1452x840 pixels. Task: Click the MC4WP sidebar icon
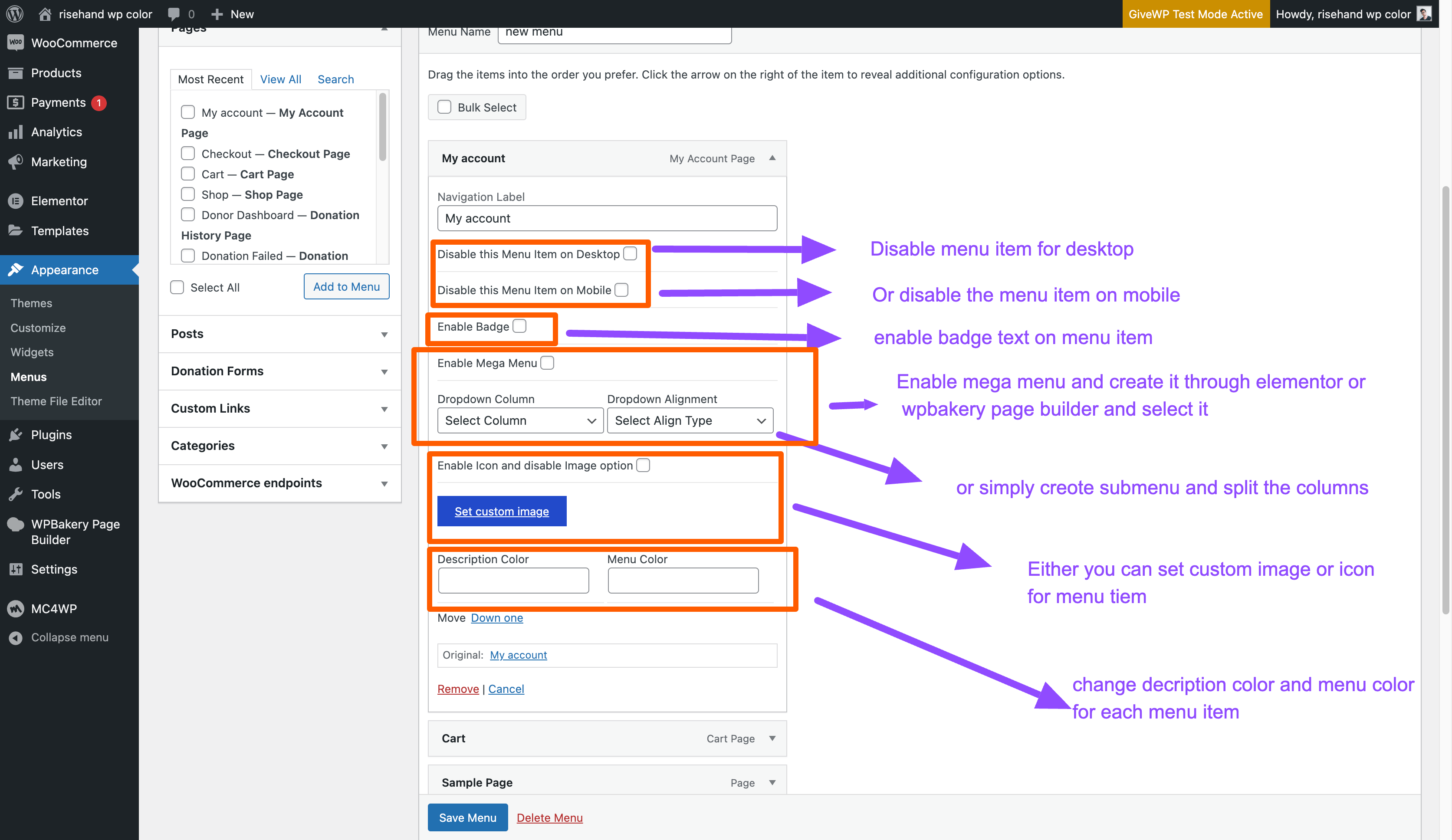pos(16,608)
